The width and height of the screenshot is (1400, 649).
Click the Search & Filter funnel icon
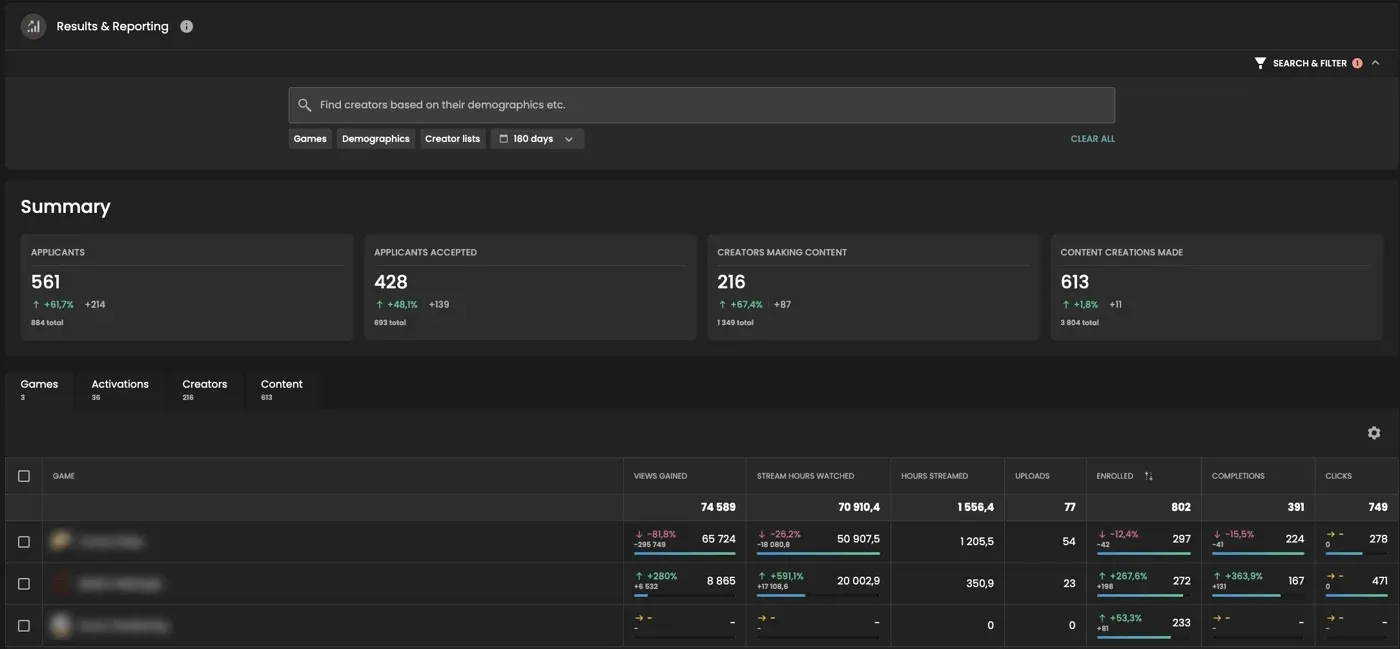point(1260,63)
